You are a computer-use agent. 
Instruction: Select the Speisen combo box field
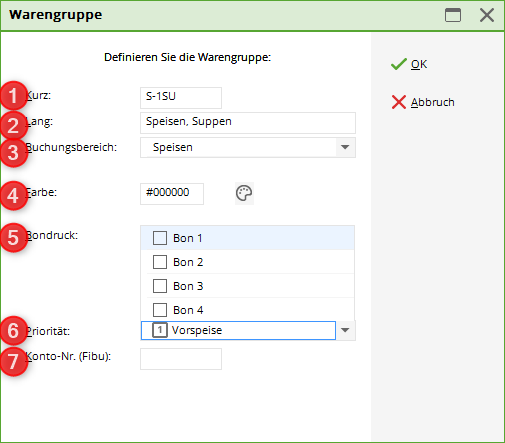tap(248, 147)
